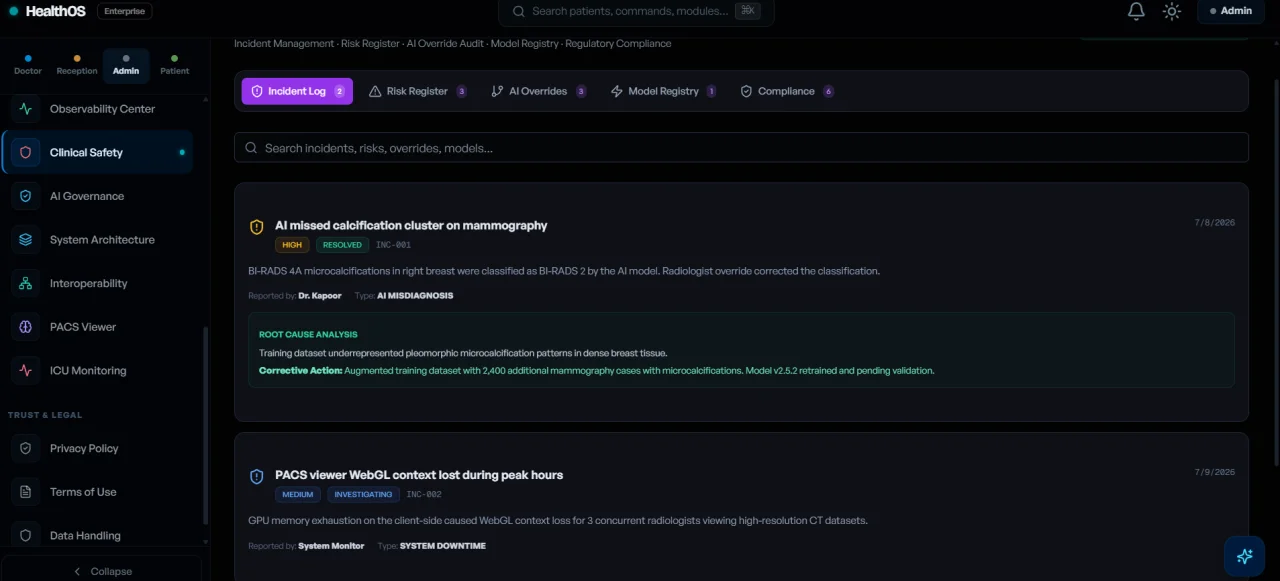Click reporter name Dr. Kapoor
This screenshot has height=581, width=1280.
point(320,296)
